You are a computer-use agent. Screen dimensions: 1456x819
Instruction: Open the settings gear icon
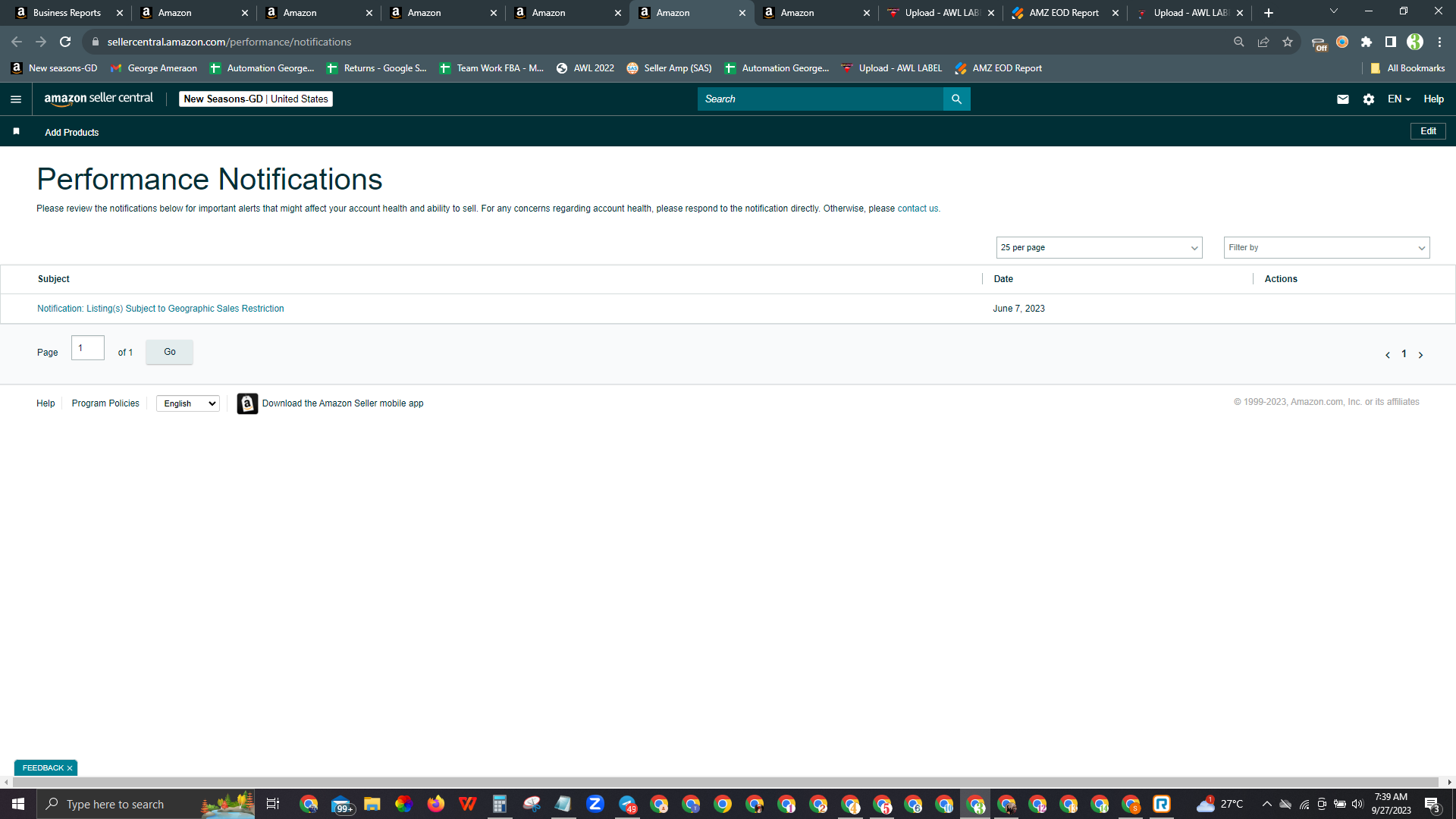click(1369, 99)
